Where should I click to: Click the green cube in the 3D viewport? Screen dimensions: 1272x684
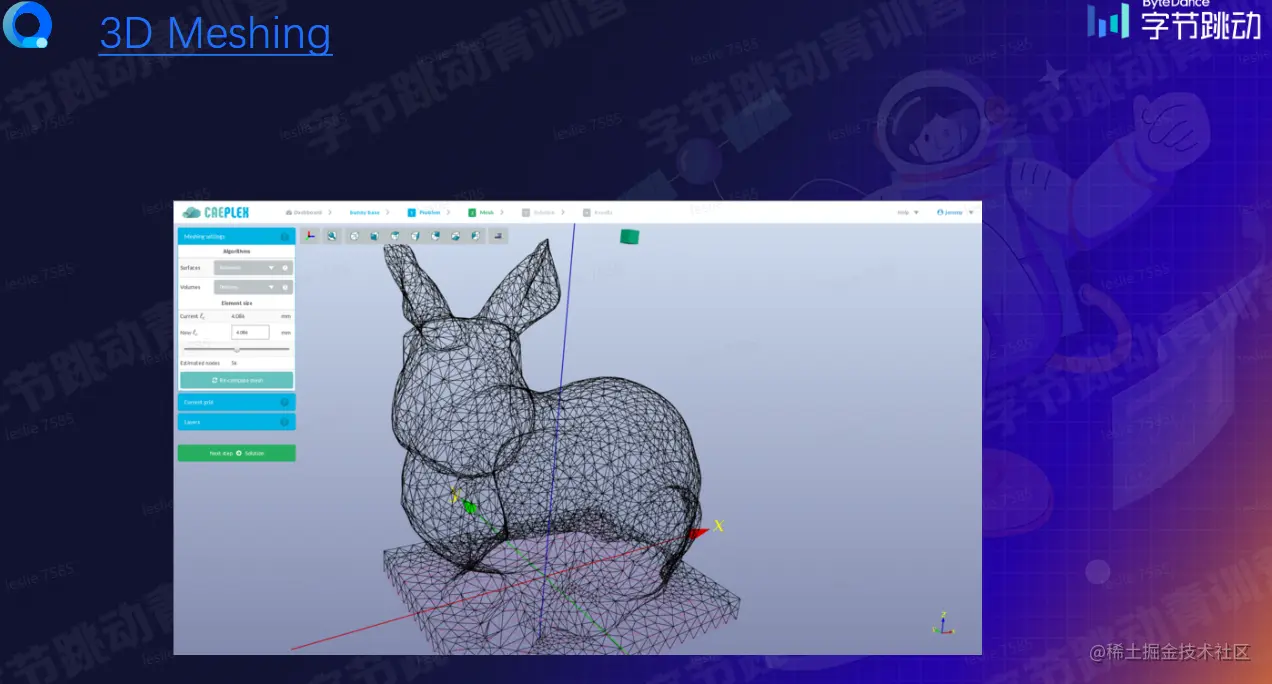click(629, 237)
